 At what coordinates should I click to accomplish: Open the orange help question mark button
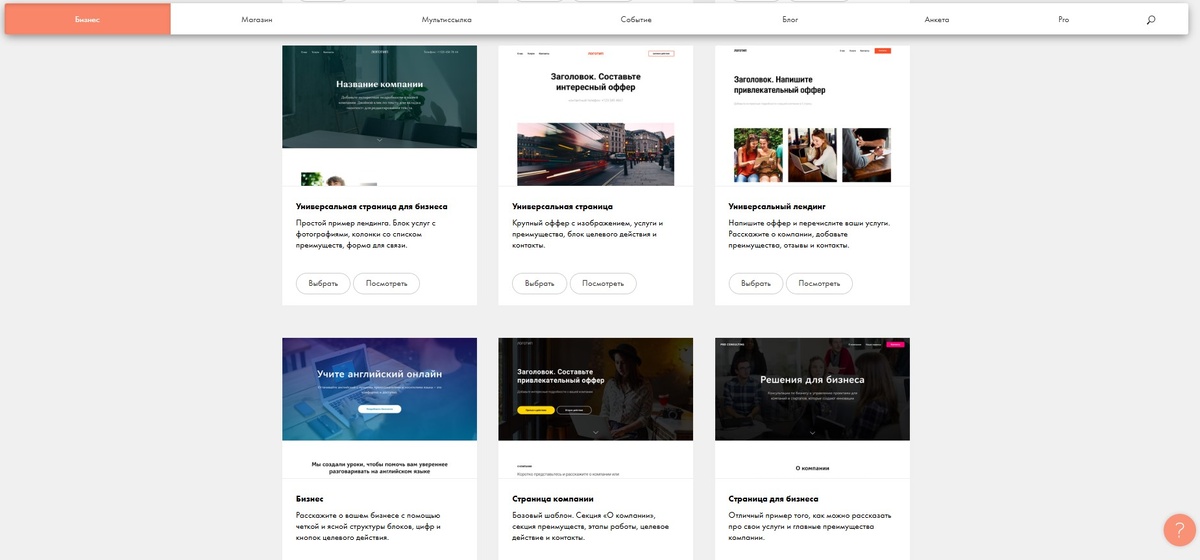(x=1179, y=530)
